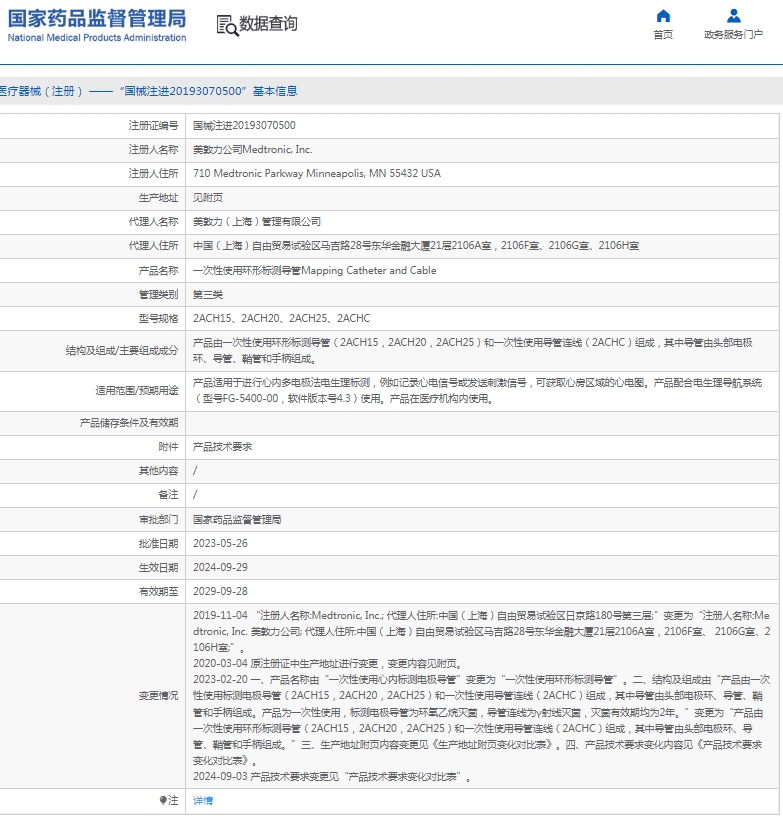Click section header 医疗器械（注册）基本信息
The image size is (783, 821).
point(149,91)
